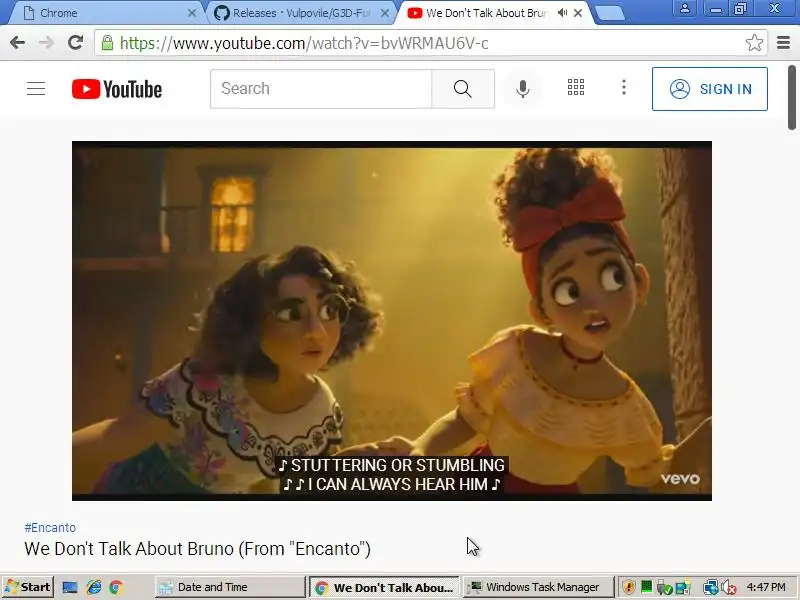This screenshot has height=600, width=800.
Task: Click the search magnifier button
Action: click(463, 89)
